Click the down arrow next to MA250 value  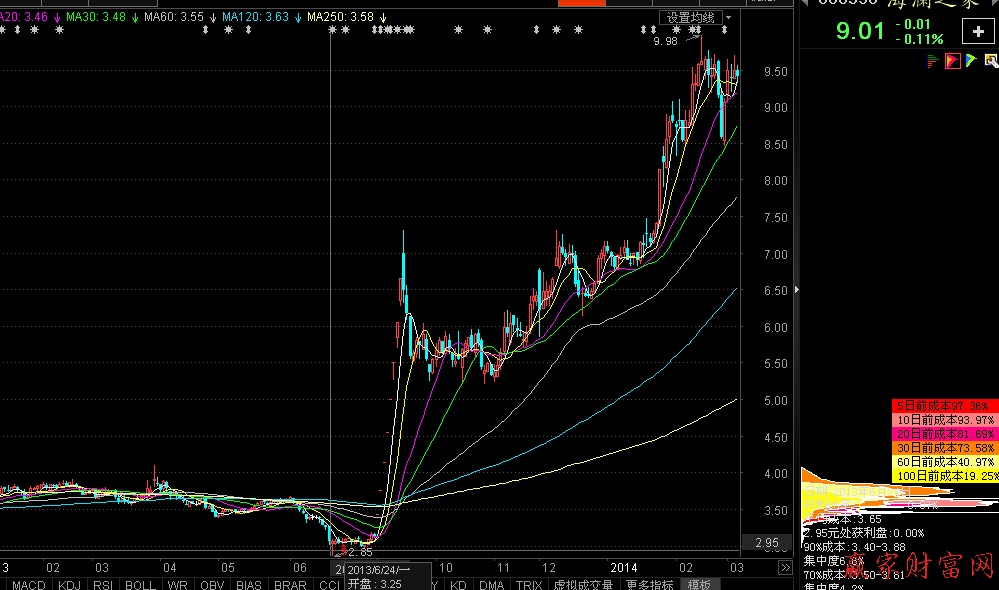382,17
